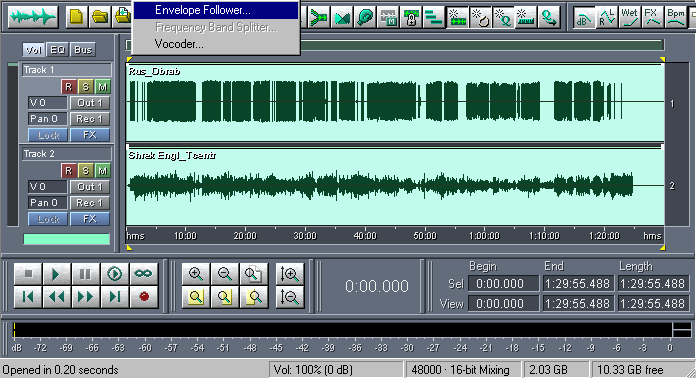Viewport: 696px width, 378px height.
Task: Click the green merging-arrows toolbar icon
Action: coord(319,18)
